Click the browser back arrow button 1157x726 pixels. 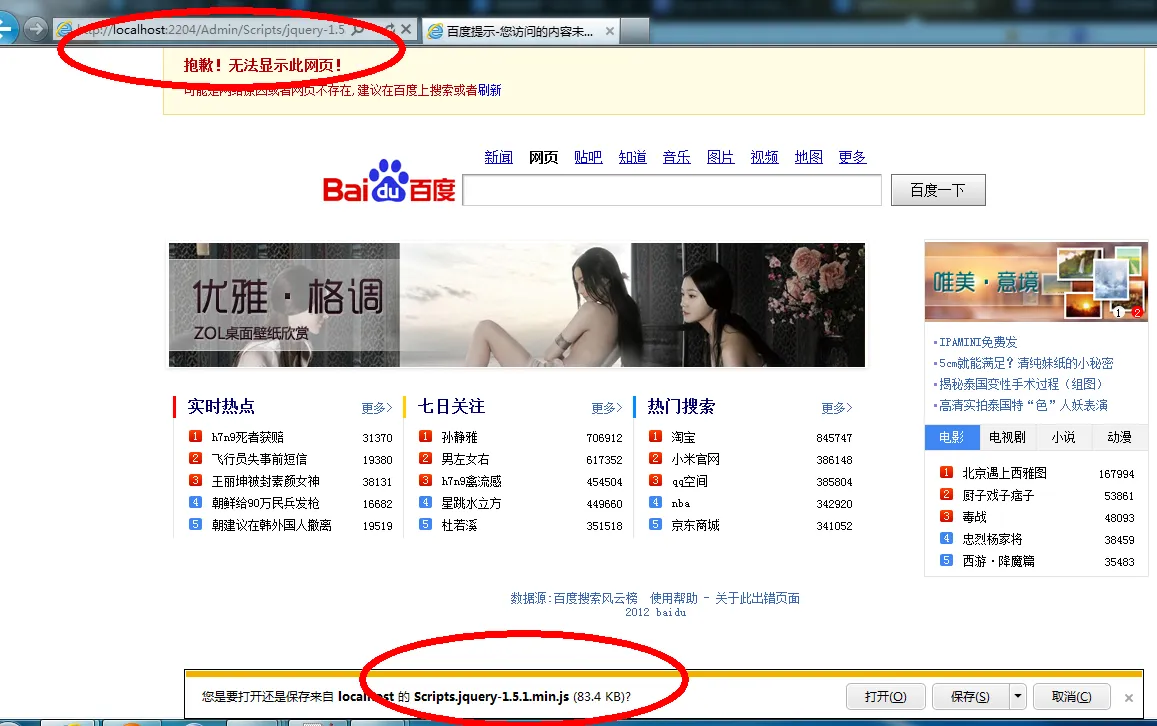(x=7, y=30)
